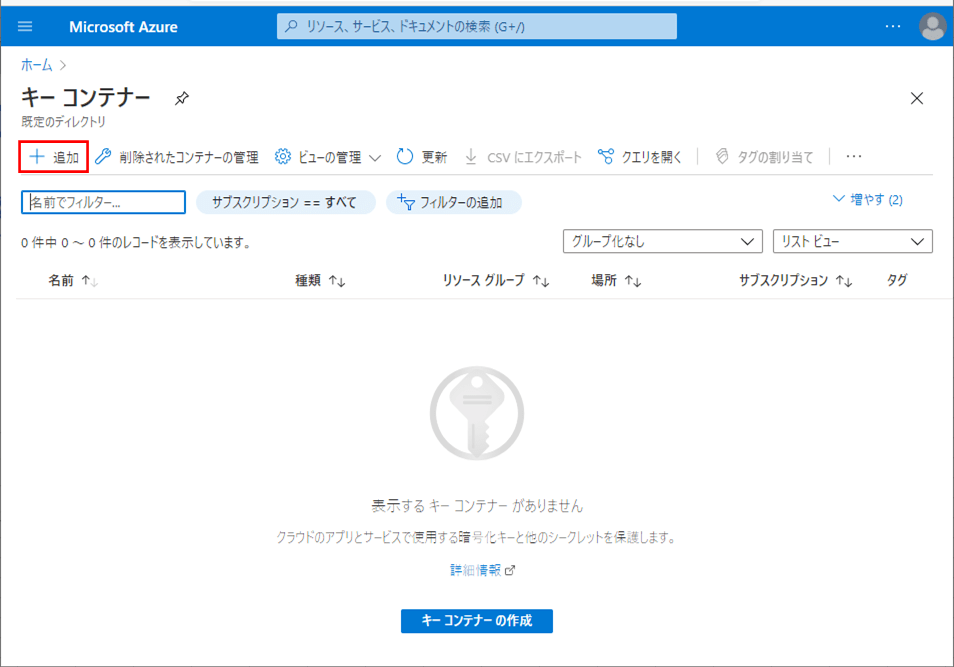954x667 pixels.
Task: Click タグの割り当て label
Action: 775,158
